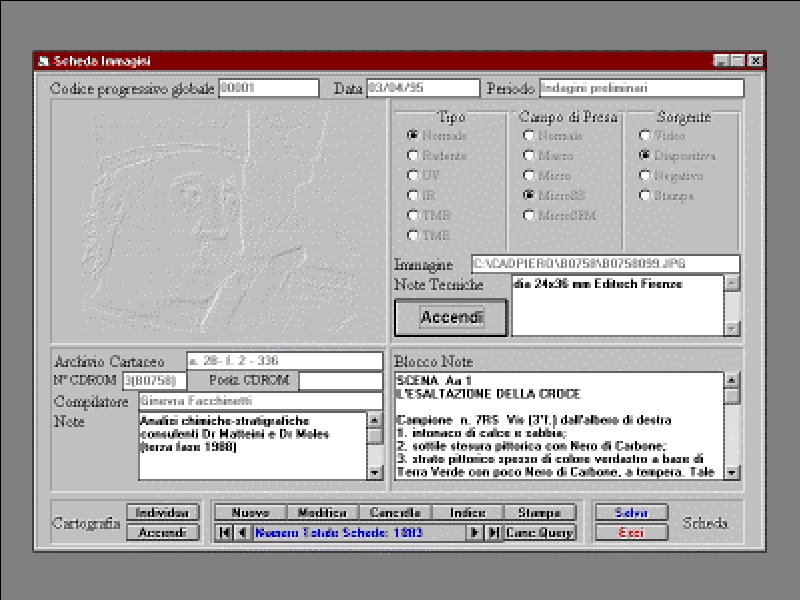The height and width of the screenshot is (600, 800).
Task: Click the Blocco Note scroll down arrow
Action: click(x=732, y=472)
